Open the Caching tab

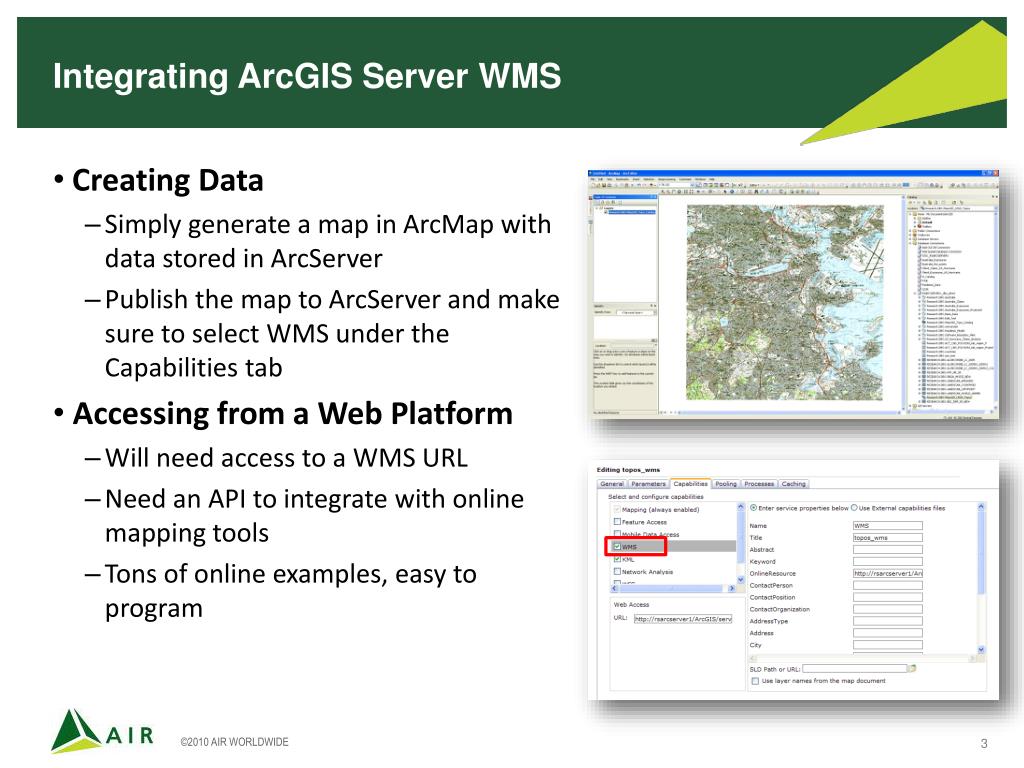pos(793,484)
